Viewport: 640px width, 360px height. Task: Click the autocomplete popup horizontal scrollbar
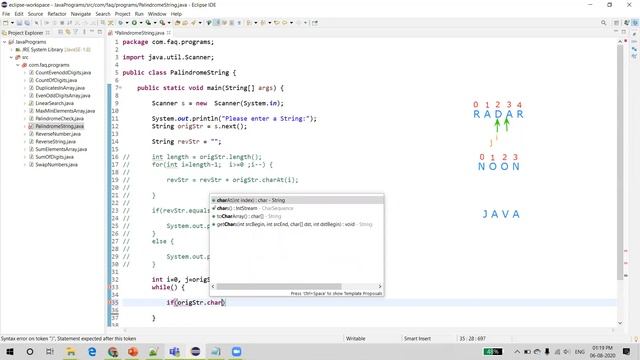(279, 287)
